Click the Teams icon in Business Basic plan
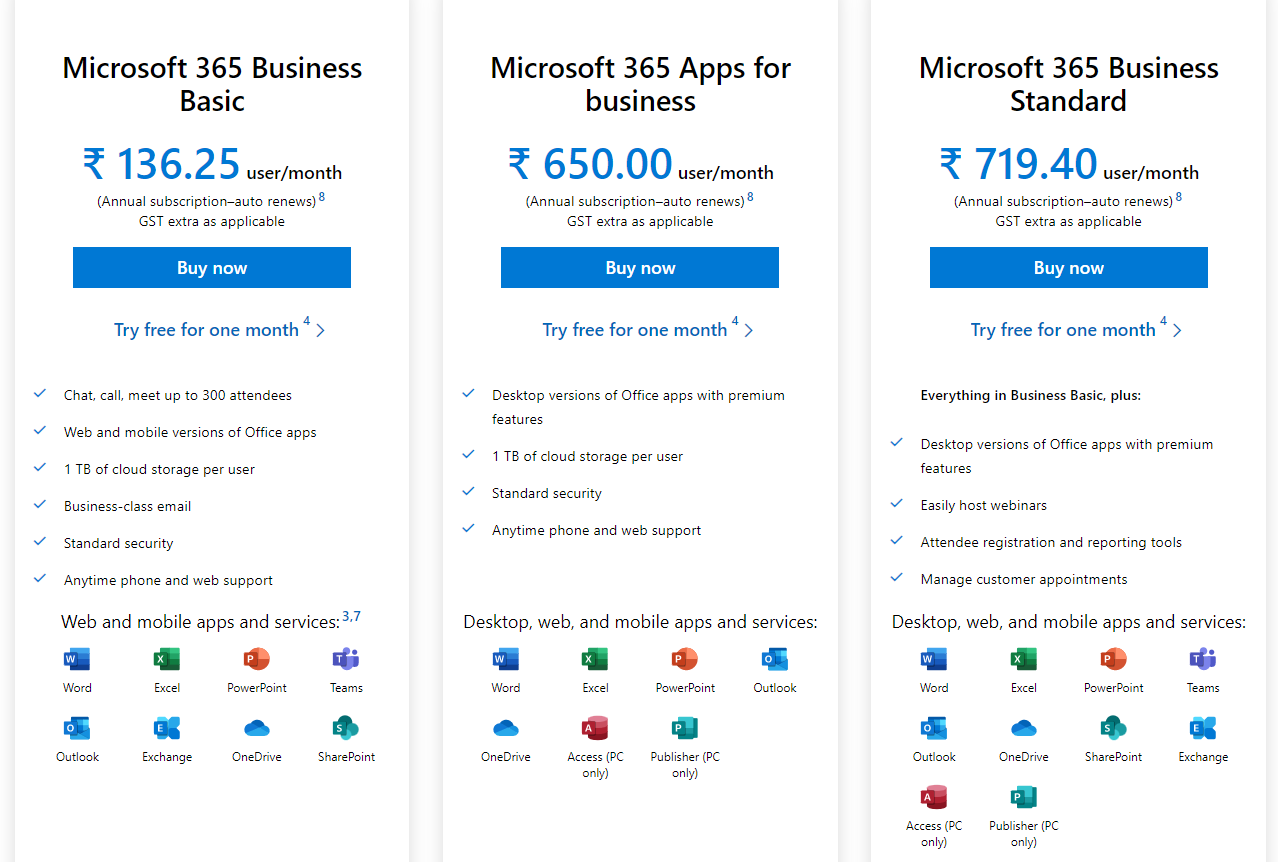 346,659
